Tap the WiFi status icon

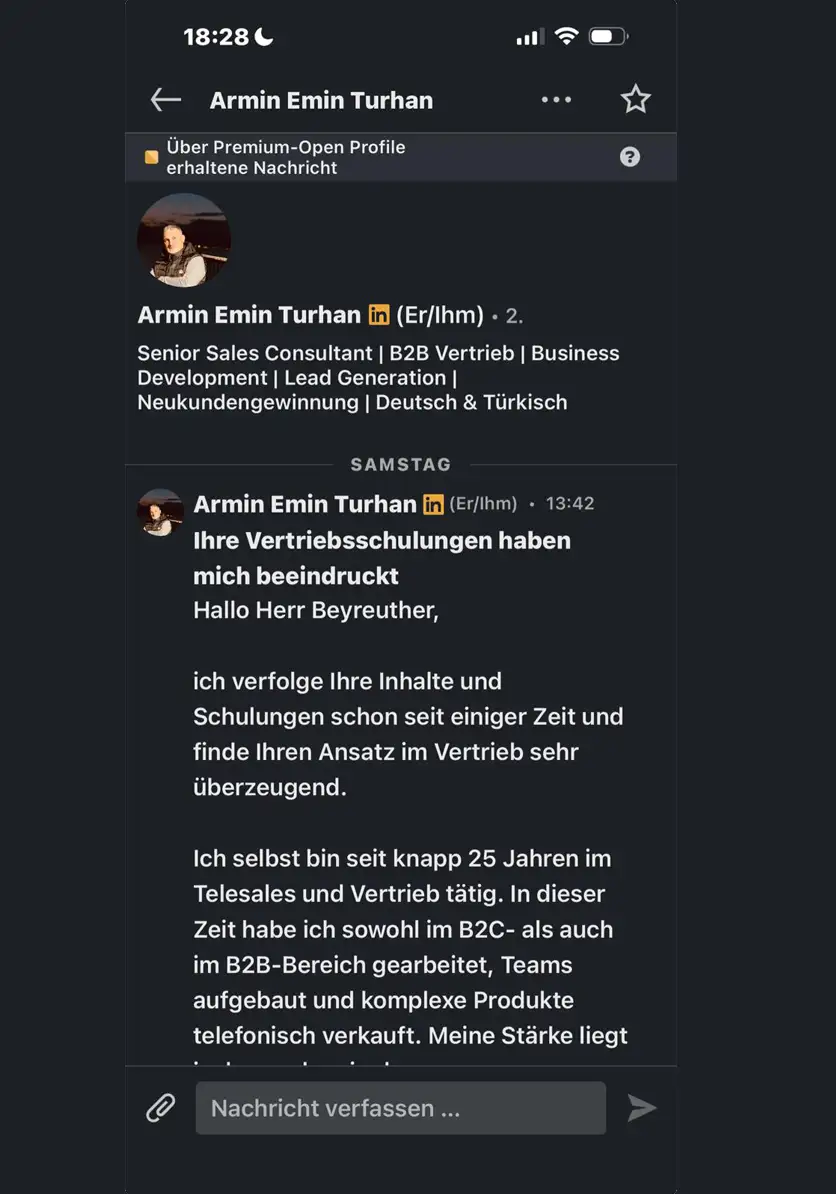coord(566,36)
